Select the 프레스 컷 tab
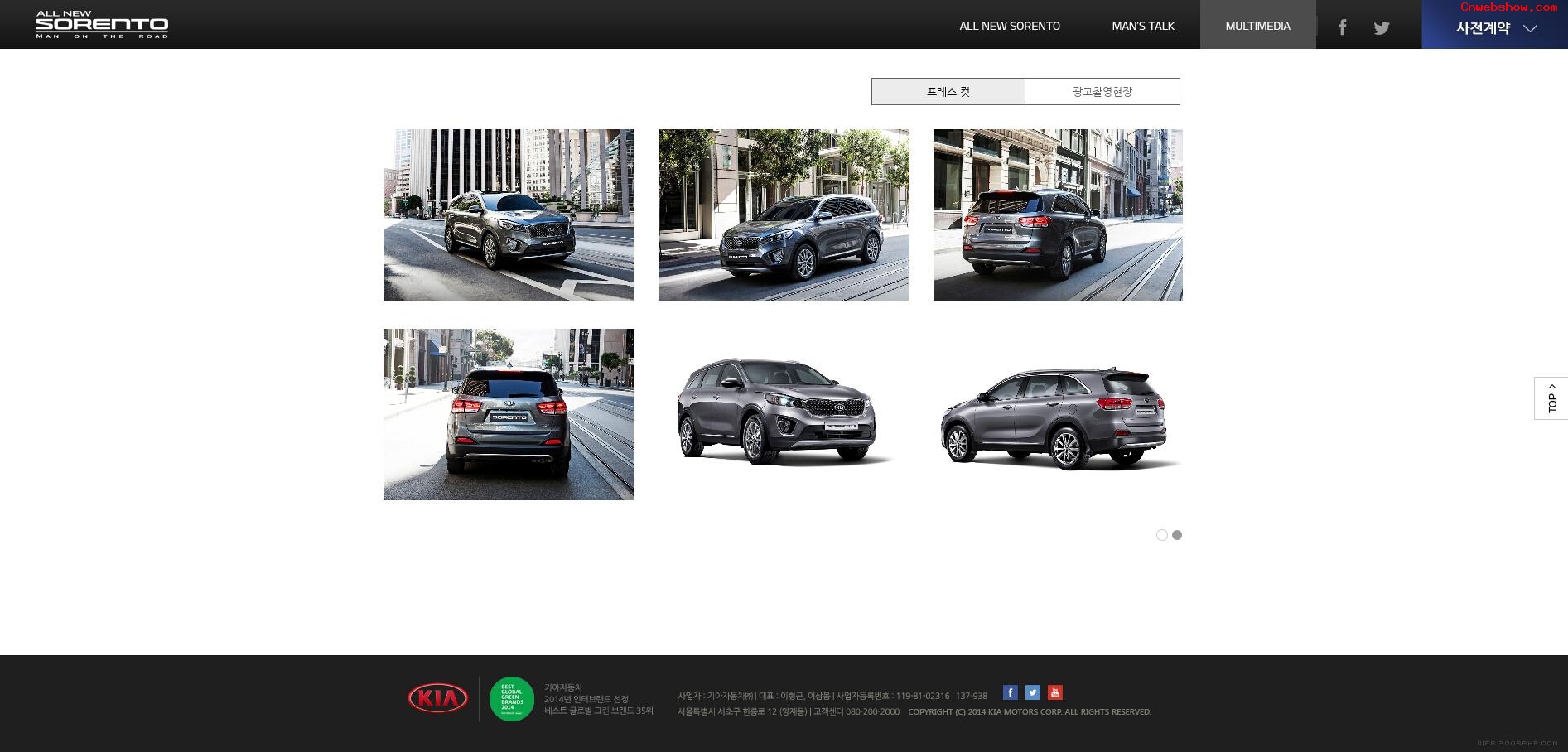Screen dimensions: 1568x752 [948, 92]
